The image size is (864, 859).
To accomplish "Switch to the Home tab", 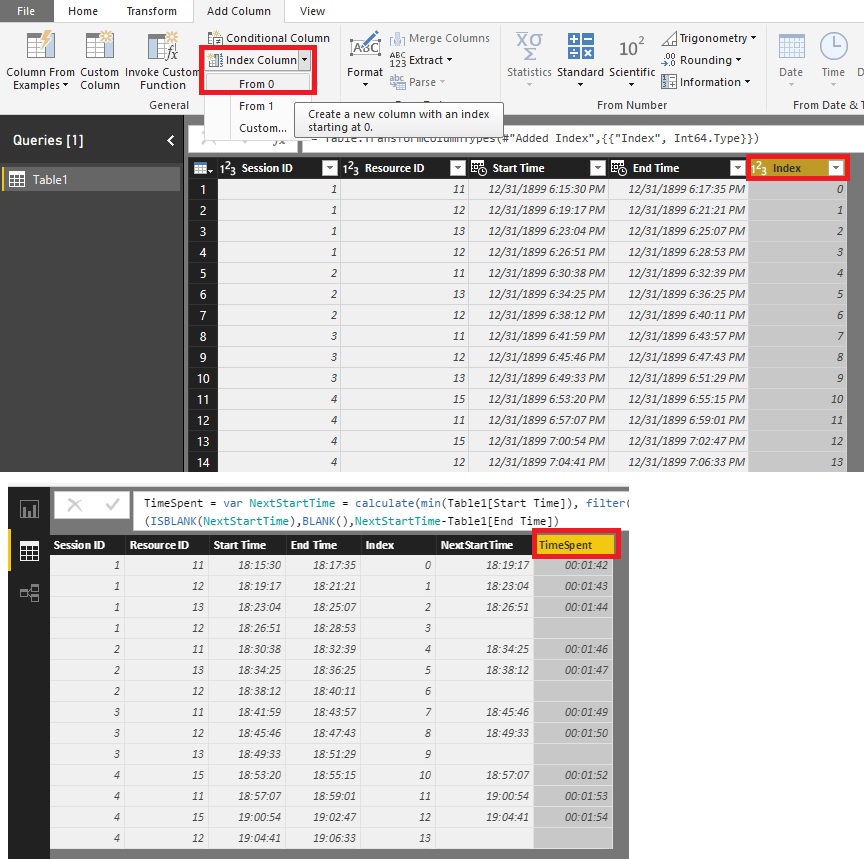I will pyautogui.click(x=83, y=11).
